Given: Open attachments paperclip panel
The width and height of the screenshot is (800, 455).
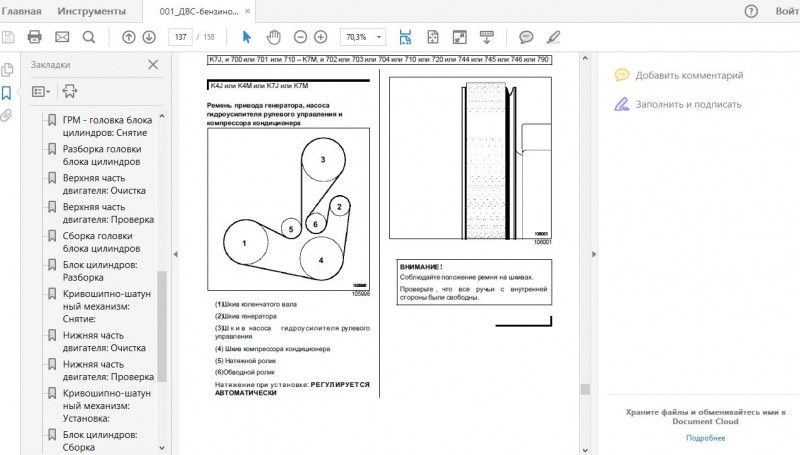Looking at the screenshot, I should click(6, 116).
